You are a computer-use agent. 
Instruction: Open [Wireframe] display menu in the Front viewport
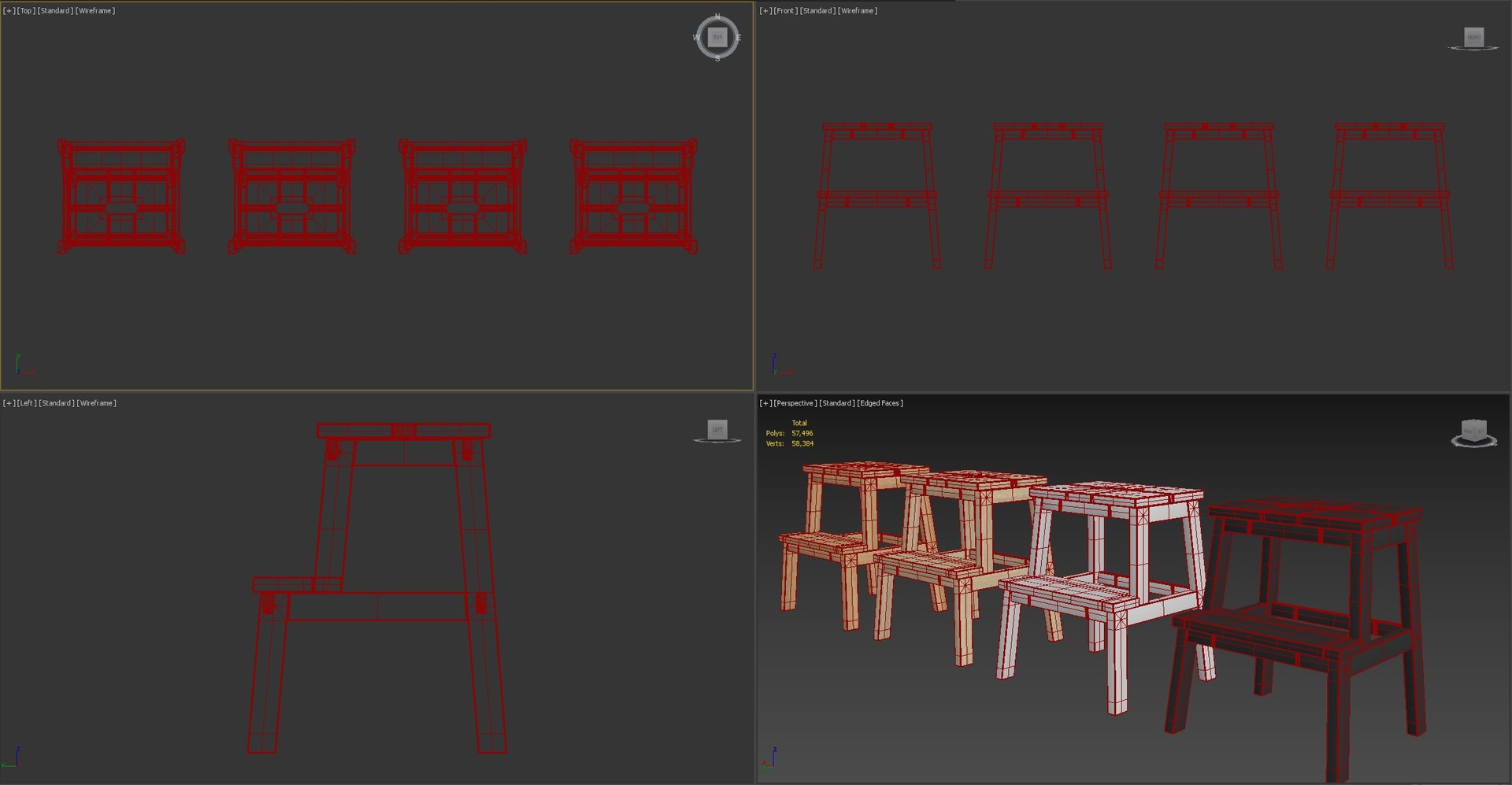858,11
